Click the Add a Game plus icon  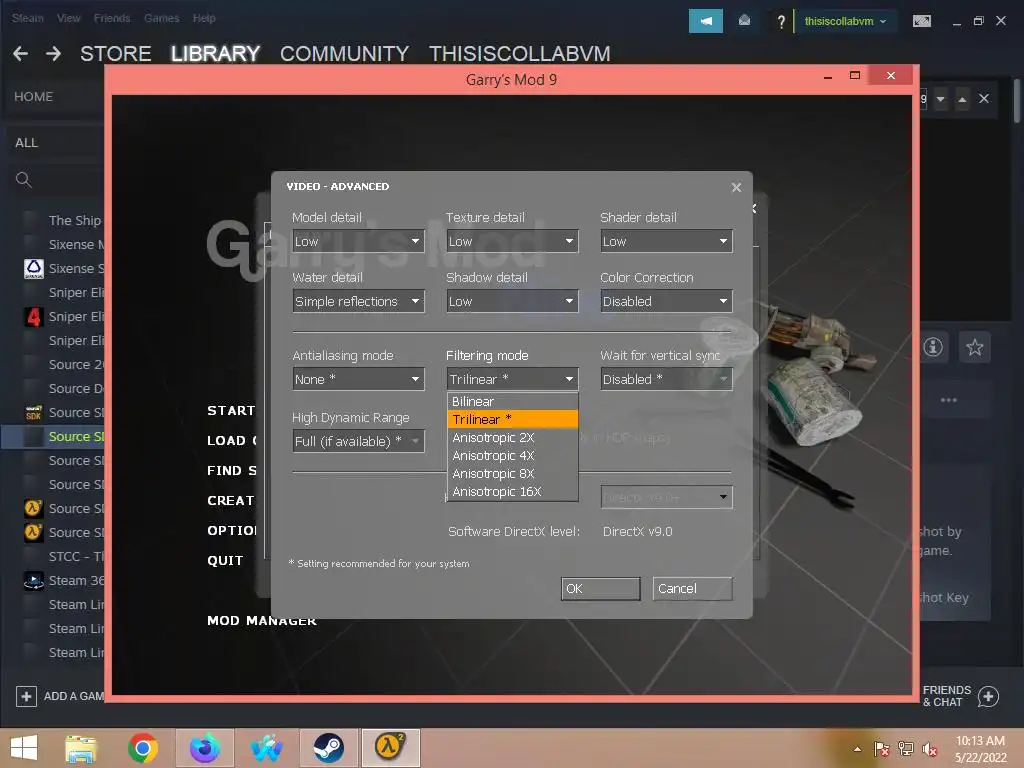26,696
